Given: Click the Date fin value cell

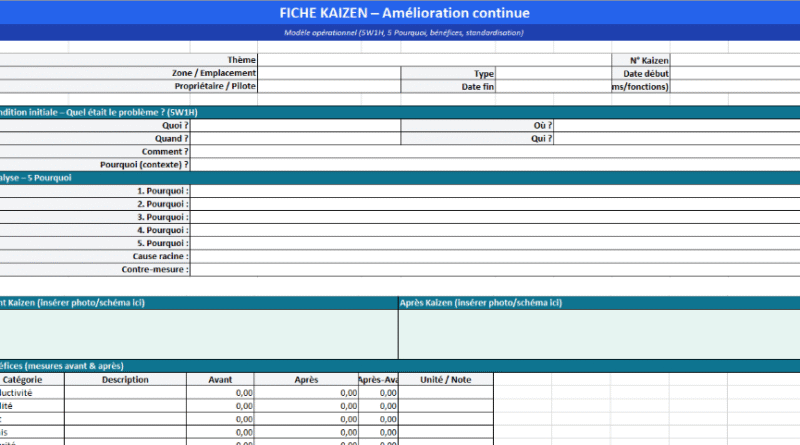Looking at the screenshot, I should pos(553,87).
